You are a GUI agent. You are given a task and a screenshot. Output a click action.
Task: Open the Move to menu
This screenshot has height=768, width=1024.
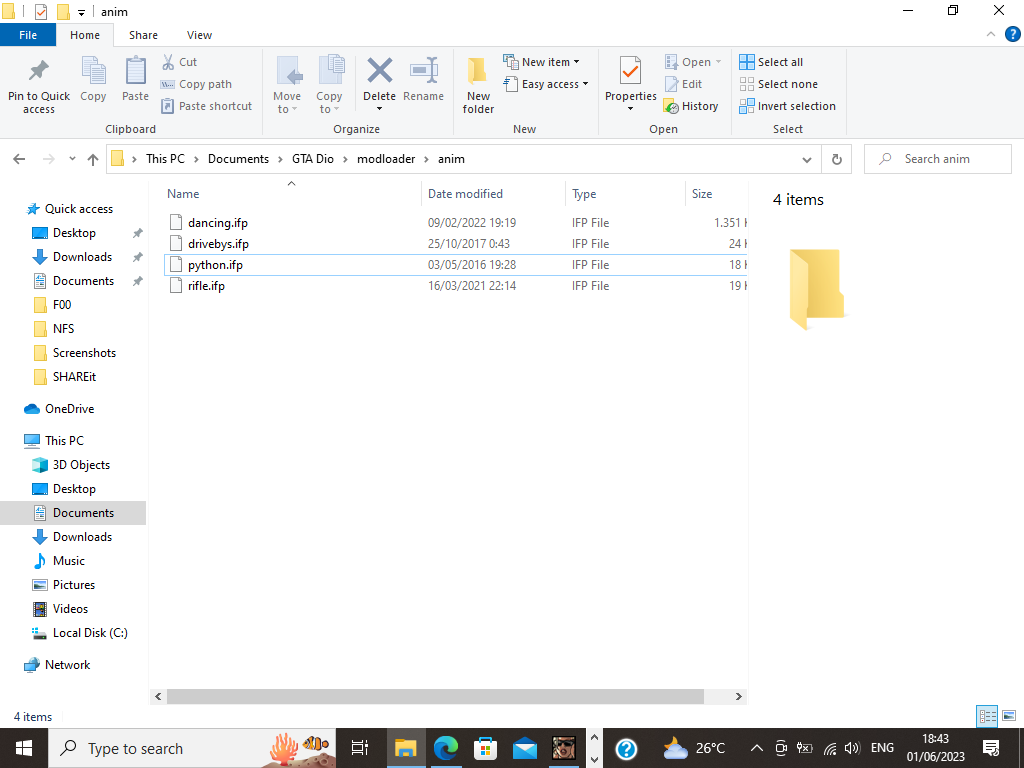click(287, 85)
